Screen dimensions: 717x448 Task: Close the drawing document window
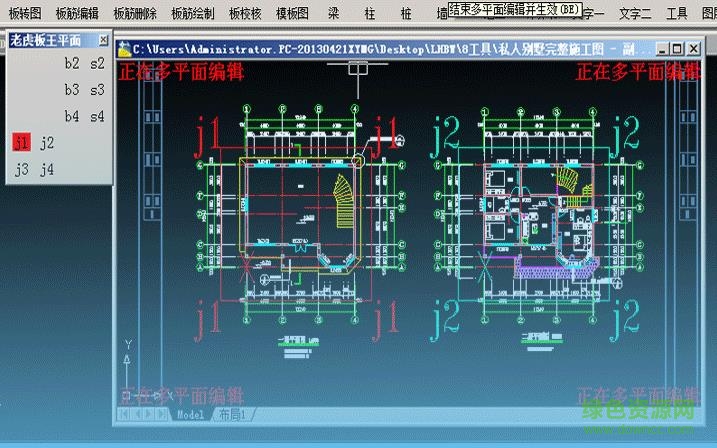click(x=694, y=48)
